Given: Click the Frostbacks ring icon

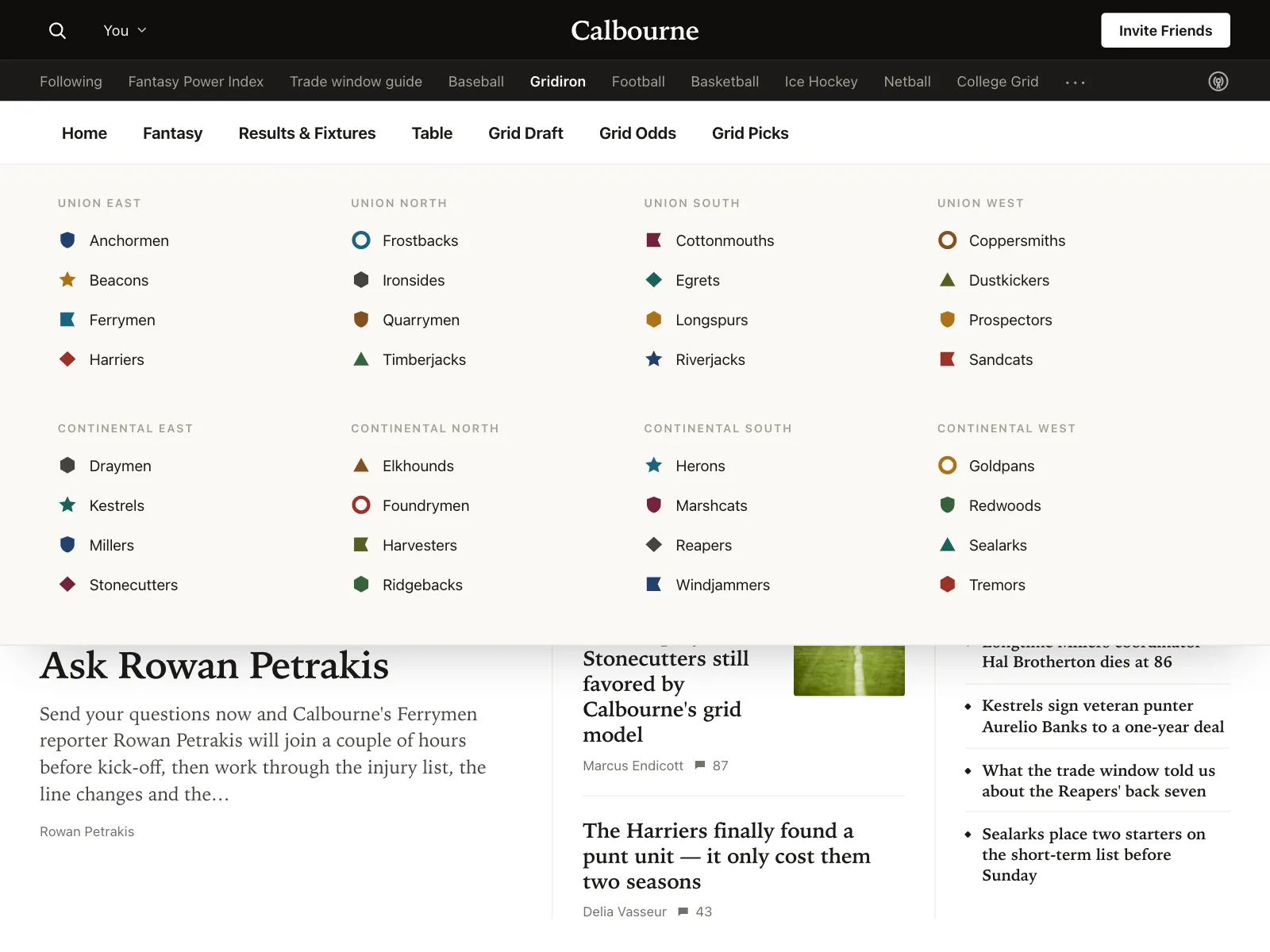Looking at the screenshot, I should (x=361, y=240).
